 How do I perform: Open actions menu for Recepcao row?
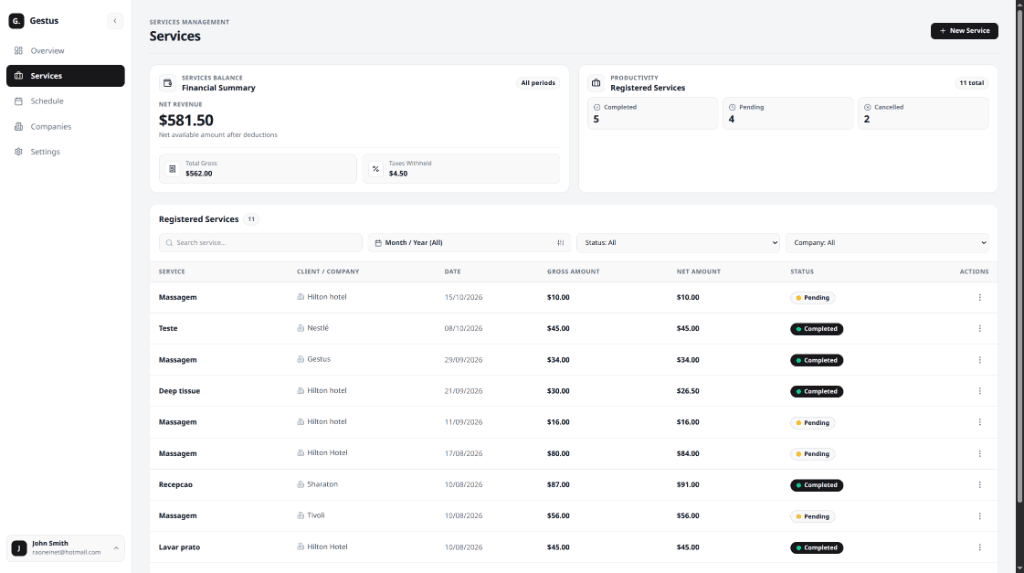point(980,485)
